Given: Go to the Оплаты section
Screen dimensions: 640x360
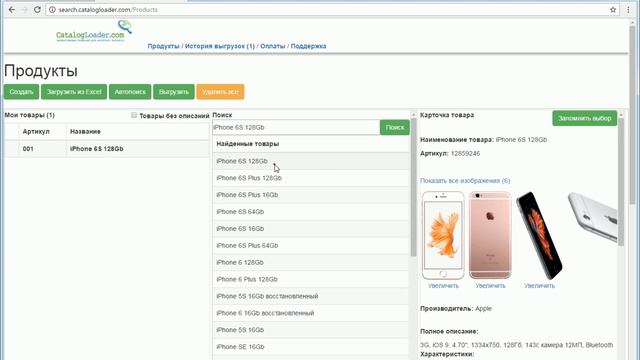Looking at the screenshot, I should click(273, 46).
